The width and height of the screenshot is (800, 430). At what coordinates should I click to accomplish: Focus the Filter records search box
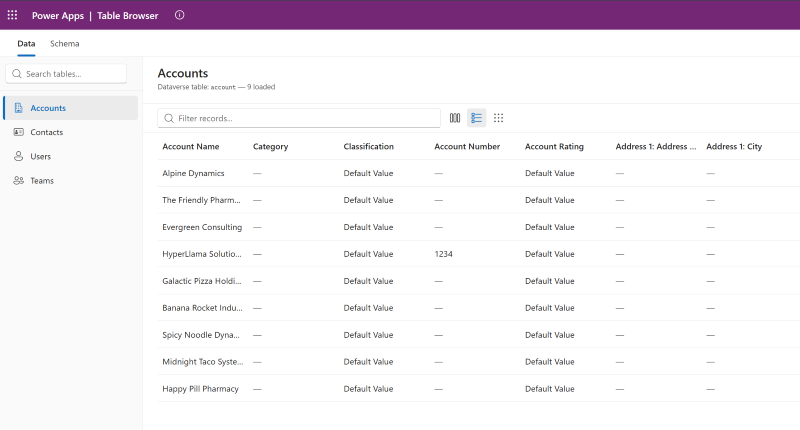pos(300,118)
